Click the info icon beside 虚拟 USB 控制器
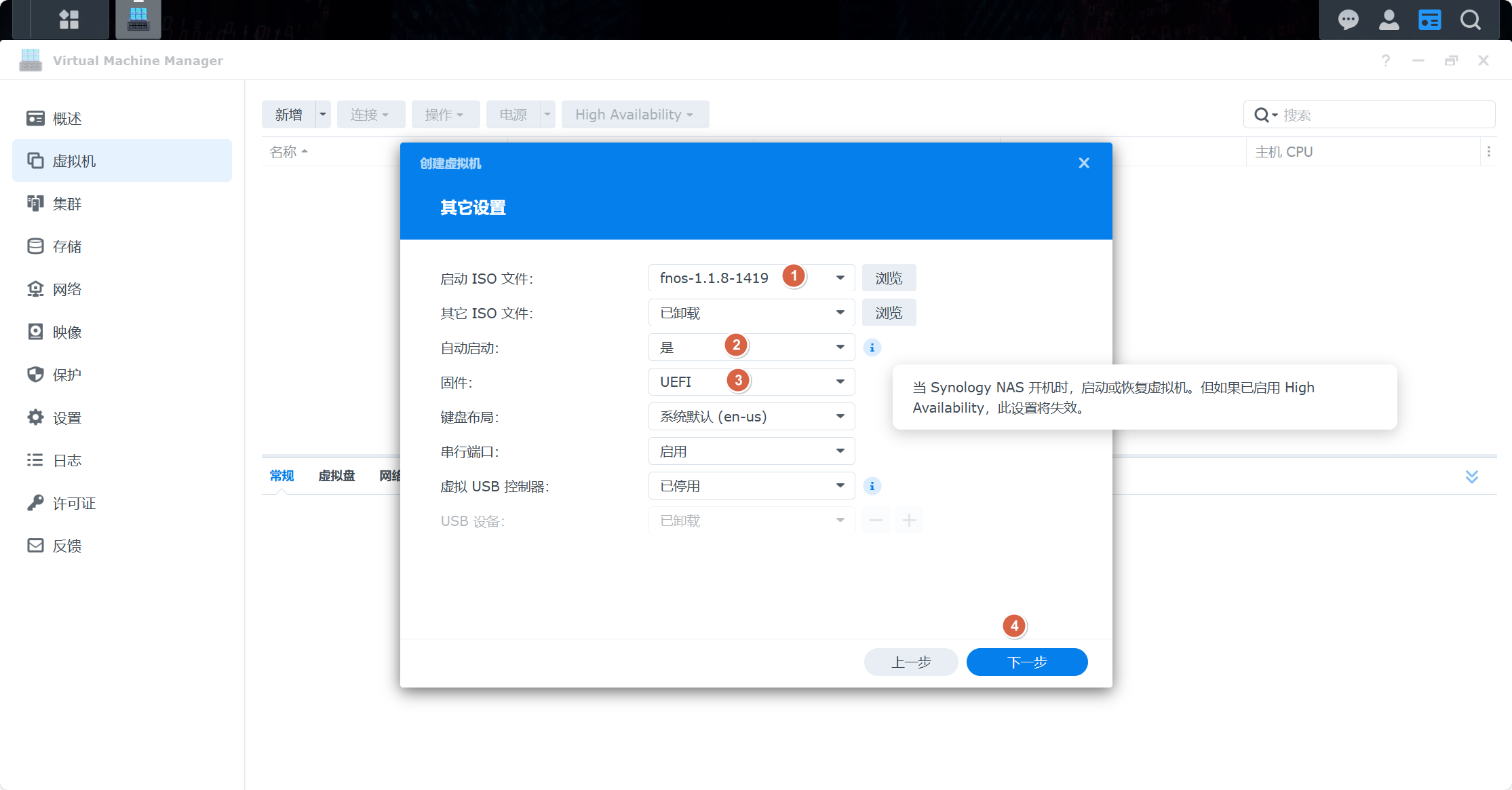Viewport: 1512px width, 790px height. pos(872,486)
